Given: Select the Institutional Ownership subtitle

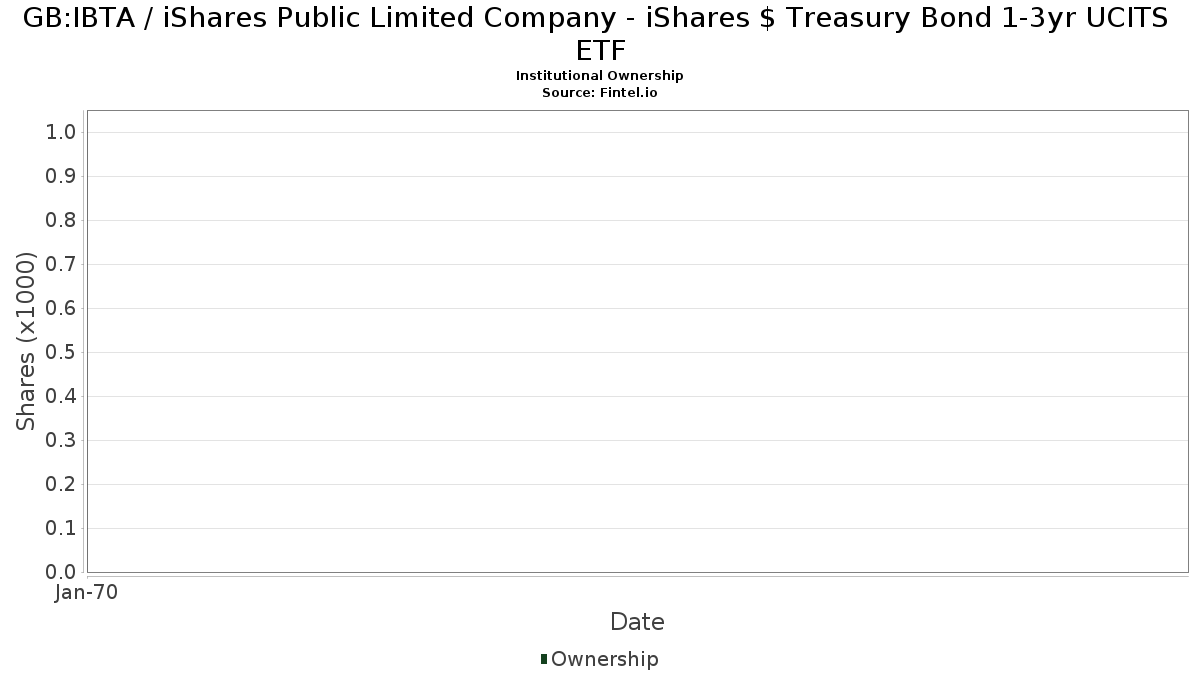Looking at the screenshot, I should point(600,76).
